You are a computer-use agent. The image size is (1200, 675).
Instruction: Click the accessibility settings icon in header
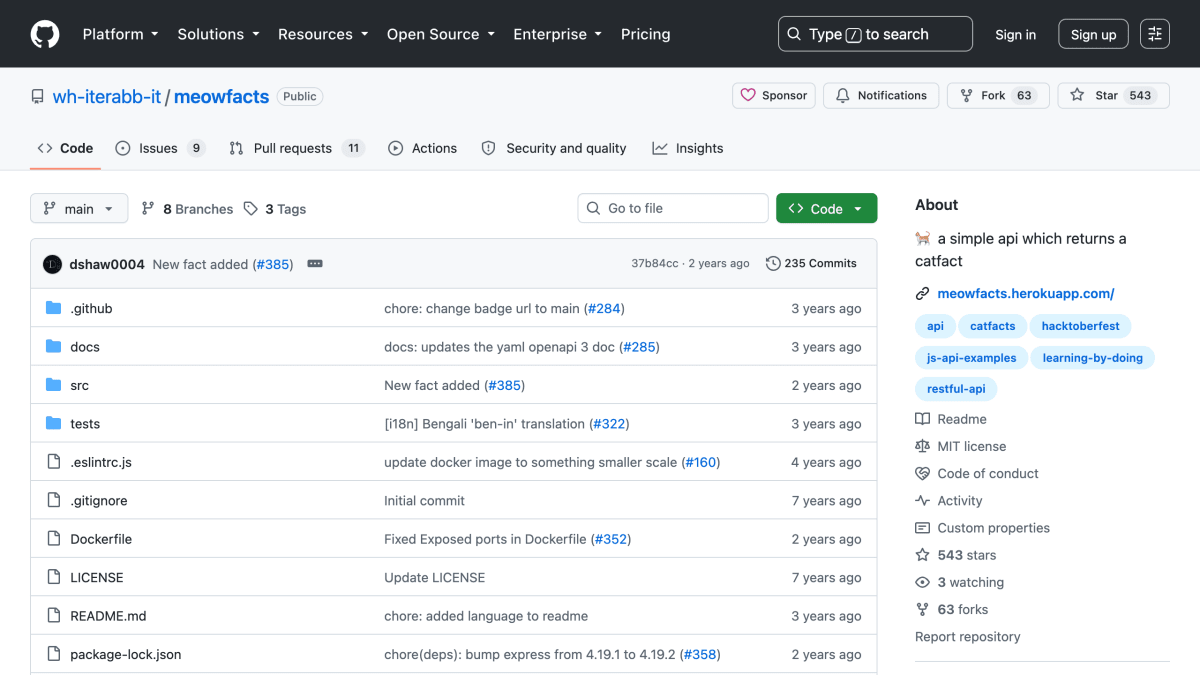click(1155, 34)
